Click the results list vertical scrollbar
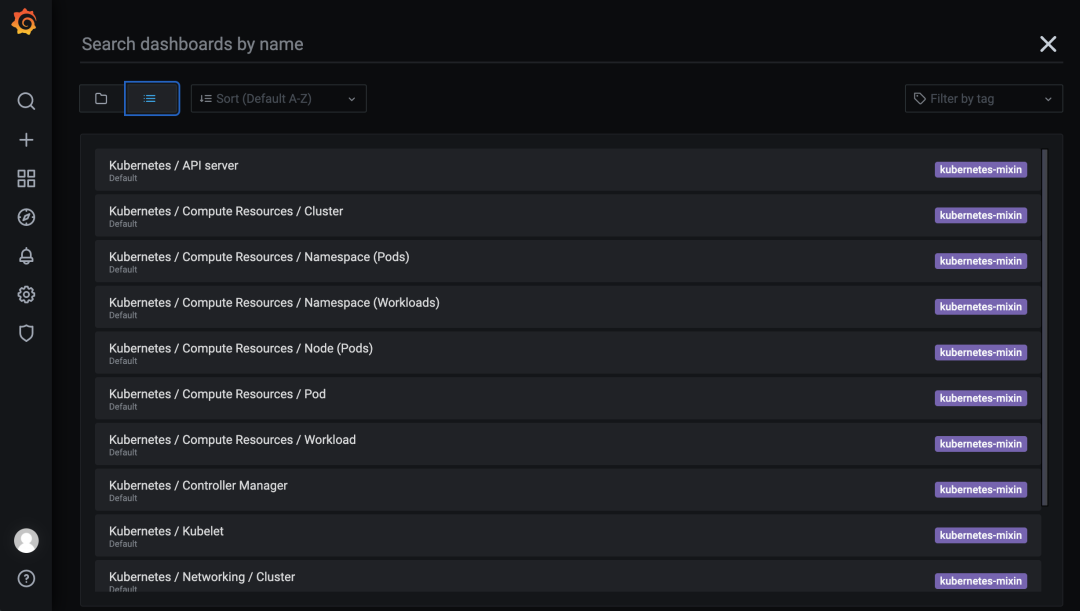Image resolution: width=1080 pixels, height=611 pixels. tap(1044, 327)
